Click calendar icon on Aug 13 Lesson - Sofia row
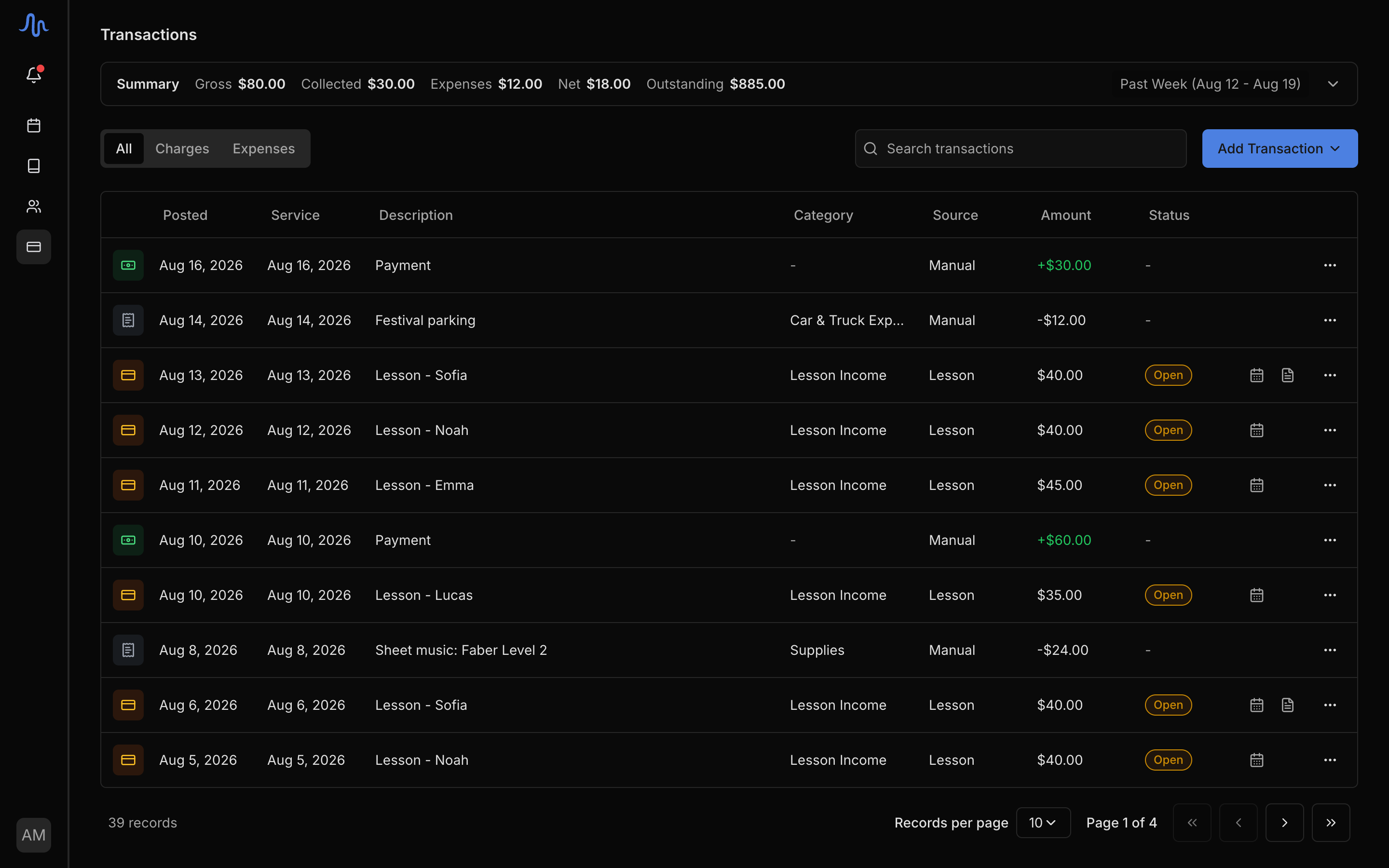 [x=1257, y=376]
